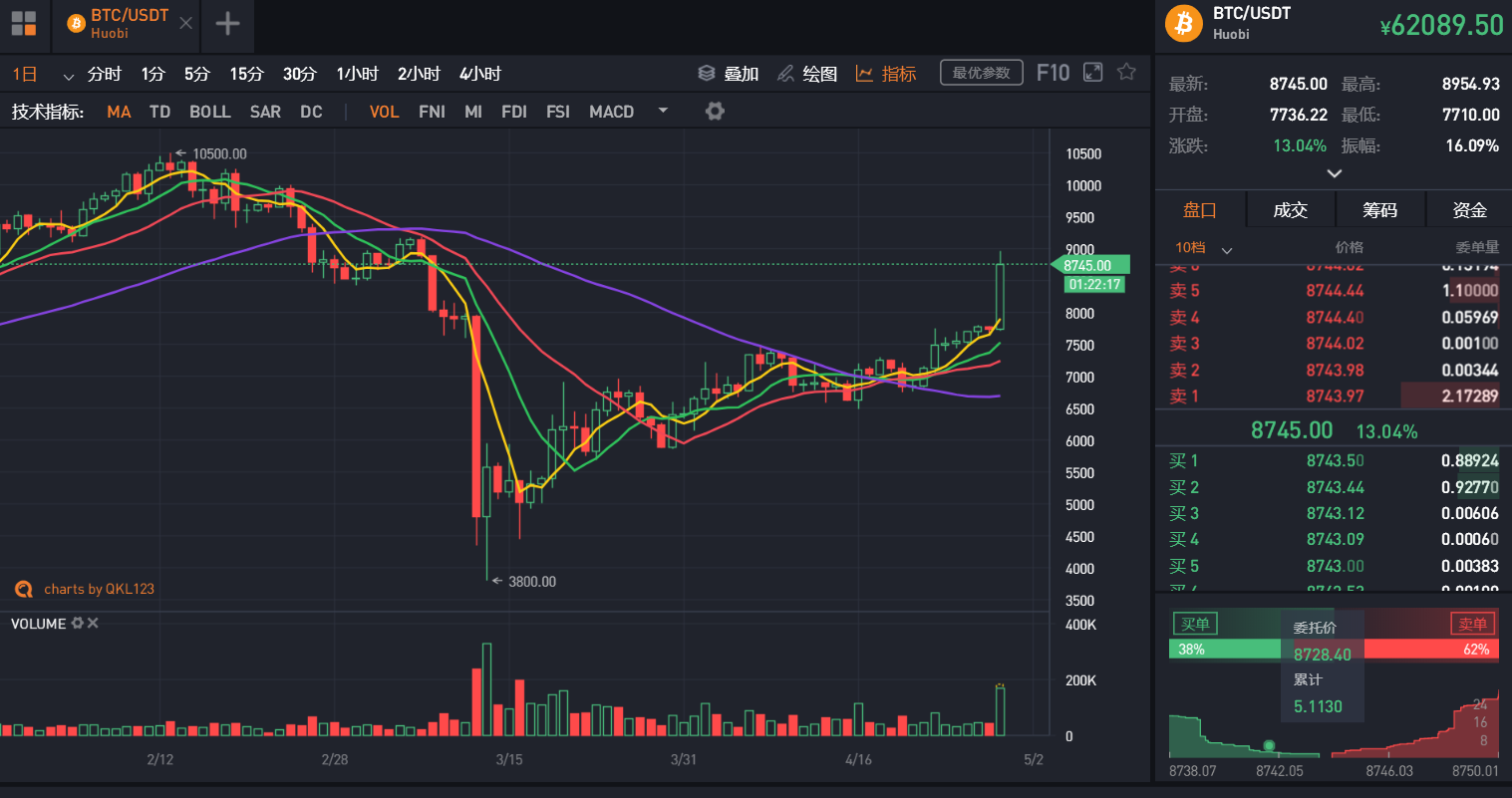
Task: Open a new chart tab with plus button
Action: pyautogui.click(x=228, y=25)
